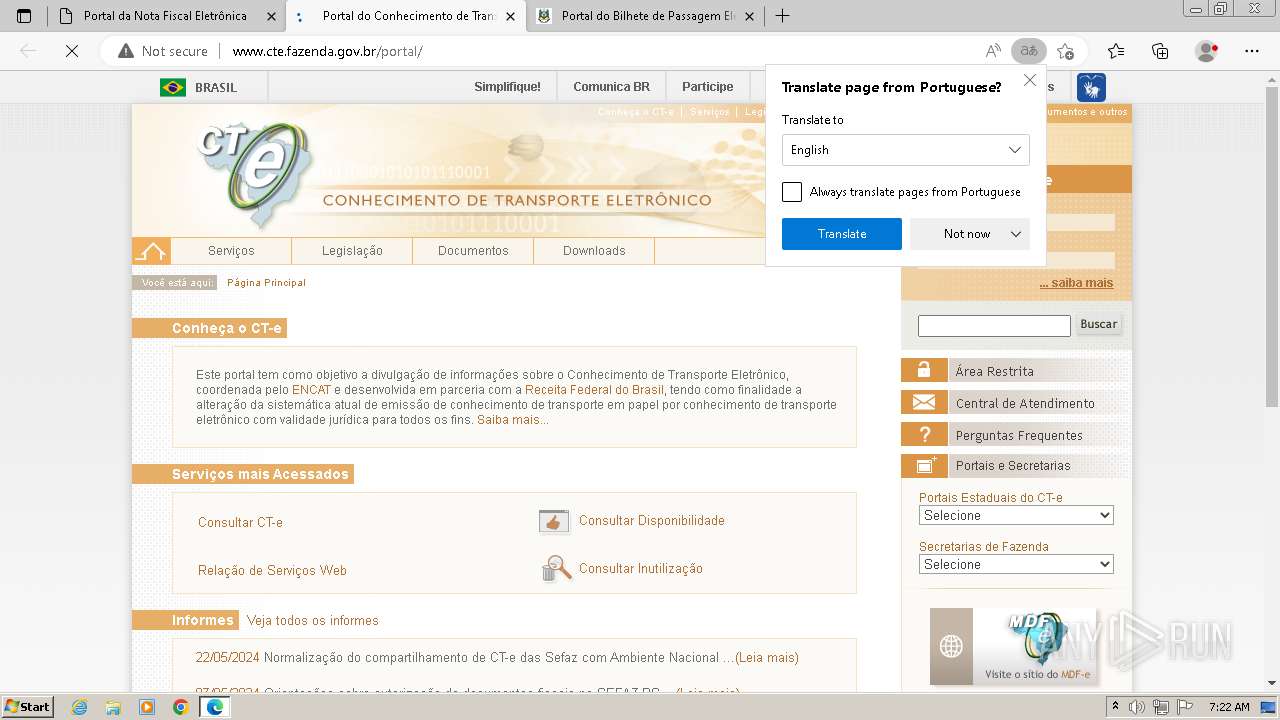1280x720 pixels.
Task: Click the Simplifique! top bar item
Action: (507, 87)
